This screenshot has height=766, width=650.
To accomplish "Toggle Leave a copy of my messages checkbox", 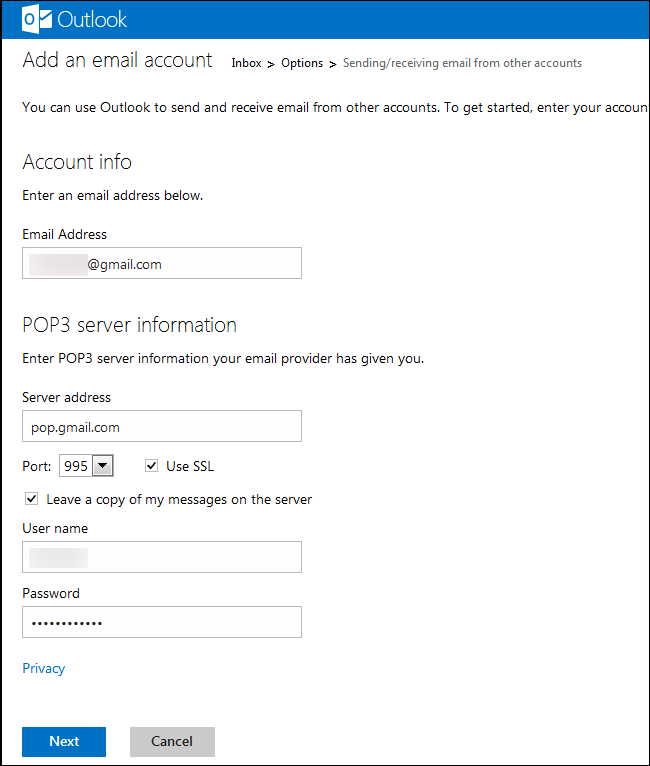I will tap(32, 499).
